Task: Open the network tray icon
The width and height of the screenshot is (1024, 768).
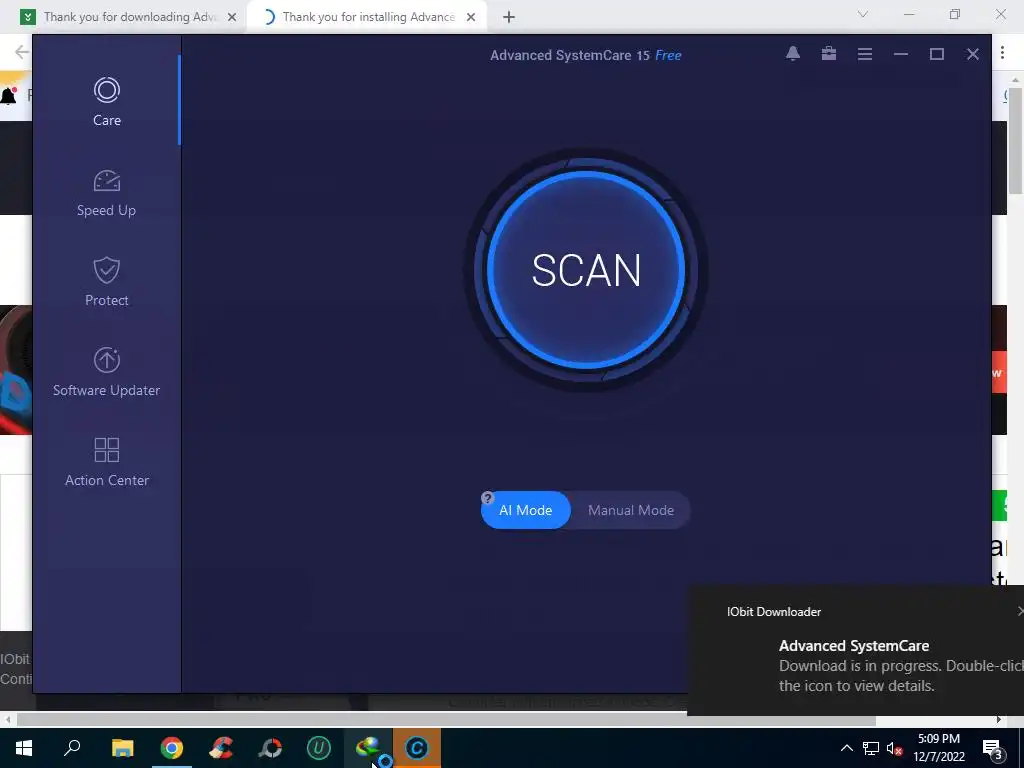Action: [871, 748]
